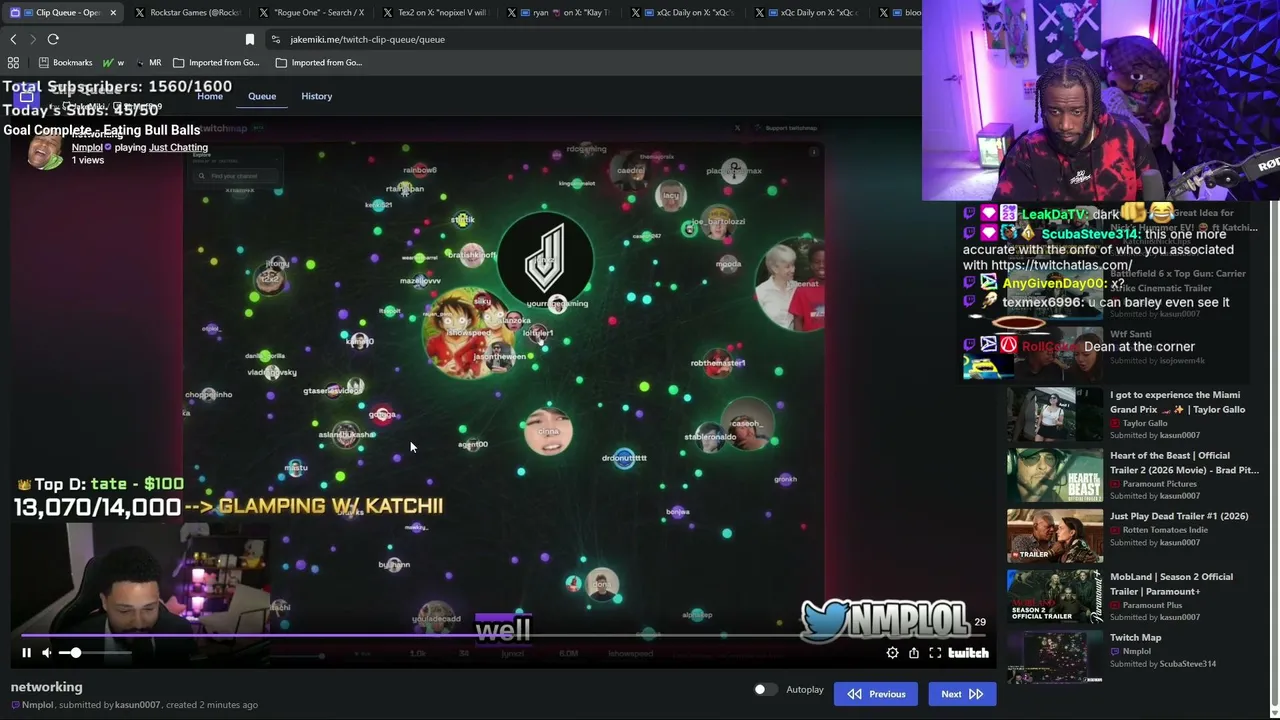Viewport: 1280px width, 720px height.
Task: Reload the page with the refresh icon
Action: pyautogui.click(x=53, y=39)
